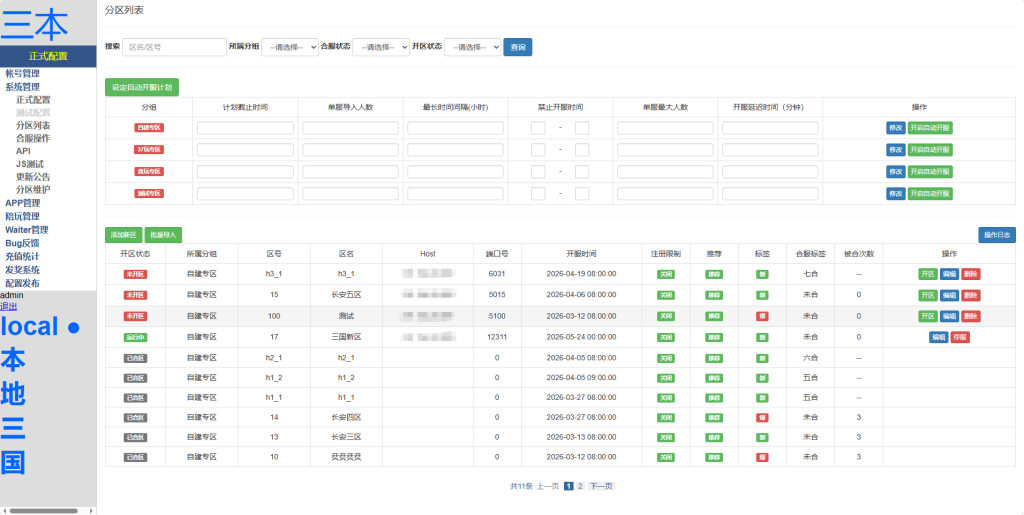Click sidebar horizontal scrollbar
The height and width of the screenshot is (515, 1024).
tap(43, 510)
